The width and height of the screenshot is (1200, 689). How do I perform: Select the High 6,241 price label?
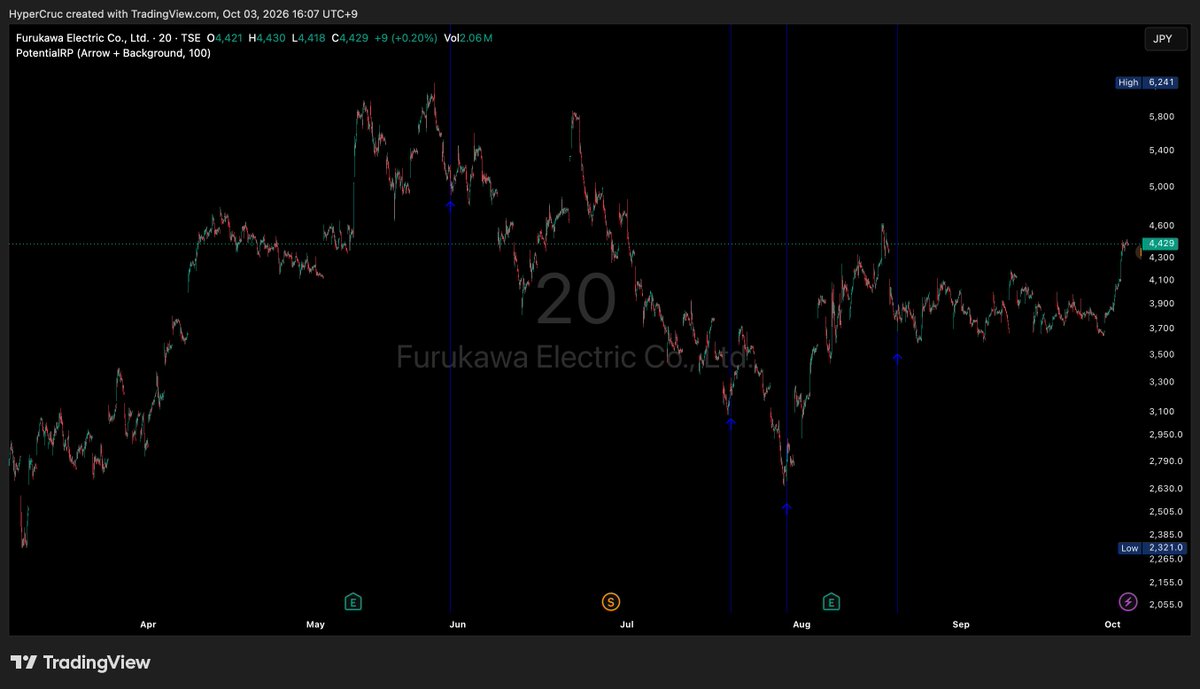1149,83
